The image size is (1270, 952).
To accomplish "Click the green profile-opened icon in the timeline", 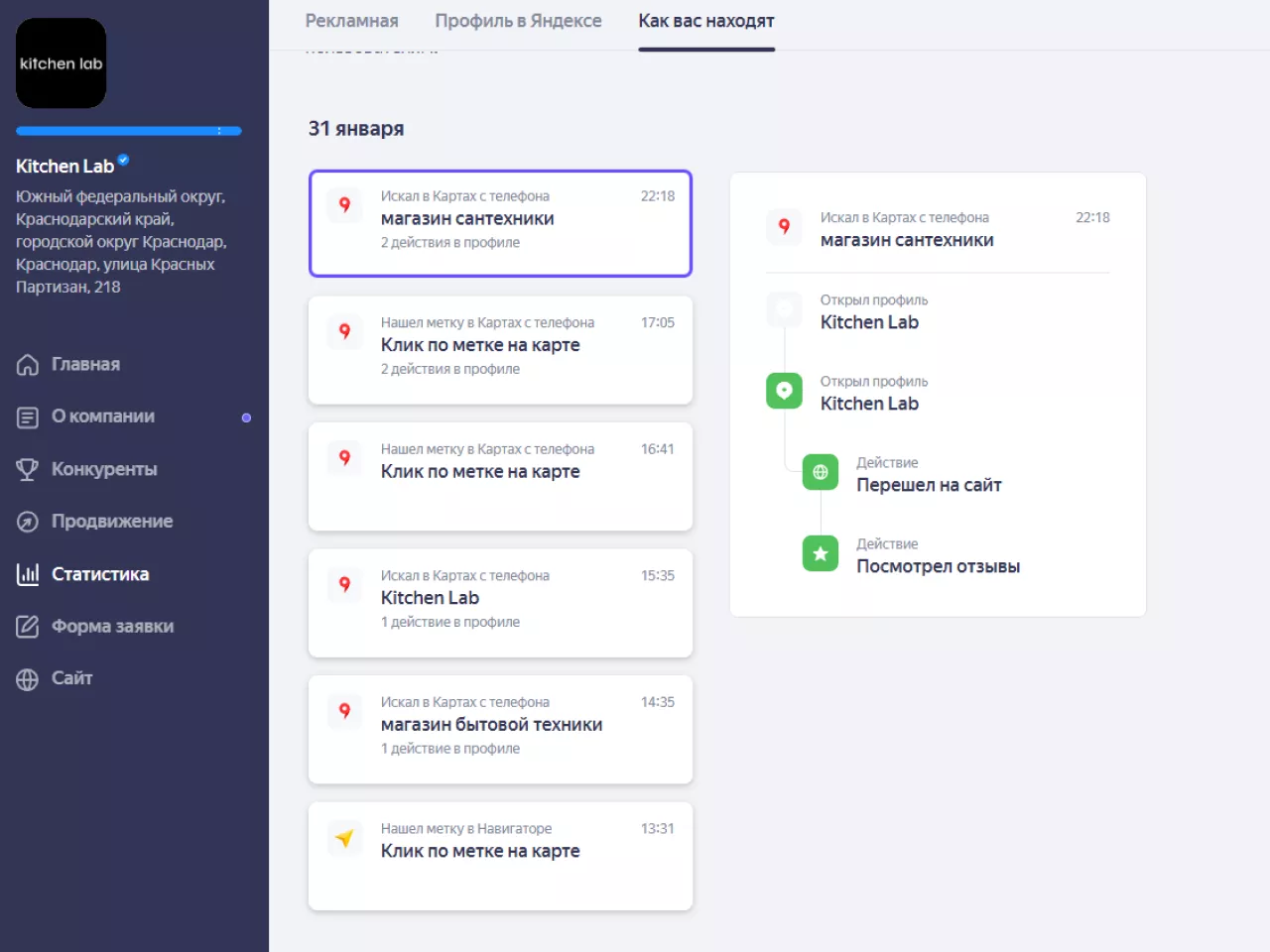I will [x=784, y=391].
